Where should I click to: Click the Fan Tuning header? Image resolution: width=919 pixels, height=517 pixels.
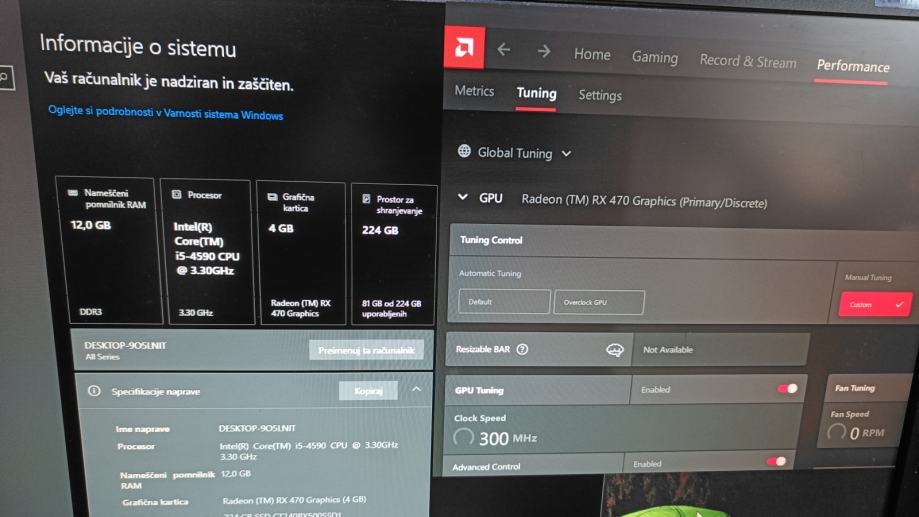(855, 388)
